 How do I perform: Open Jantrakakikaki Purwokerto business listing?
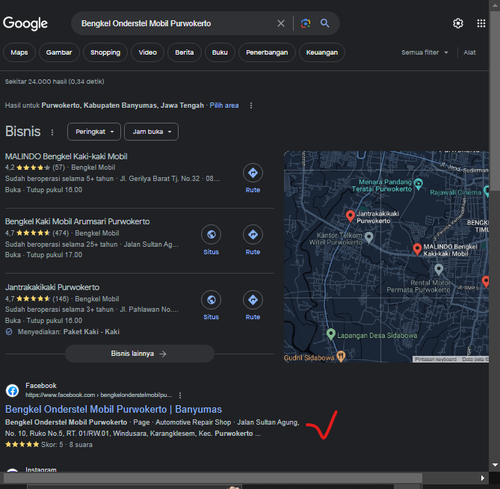point(52,287)
